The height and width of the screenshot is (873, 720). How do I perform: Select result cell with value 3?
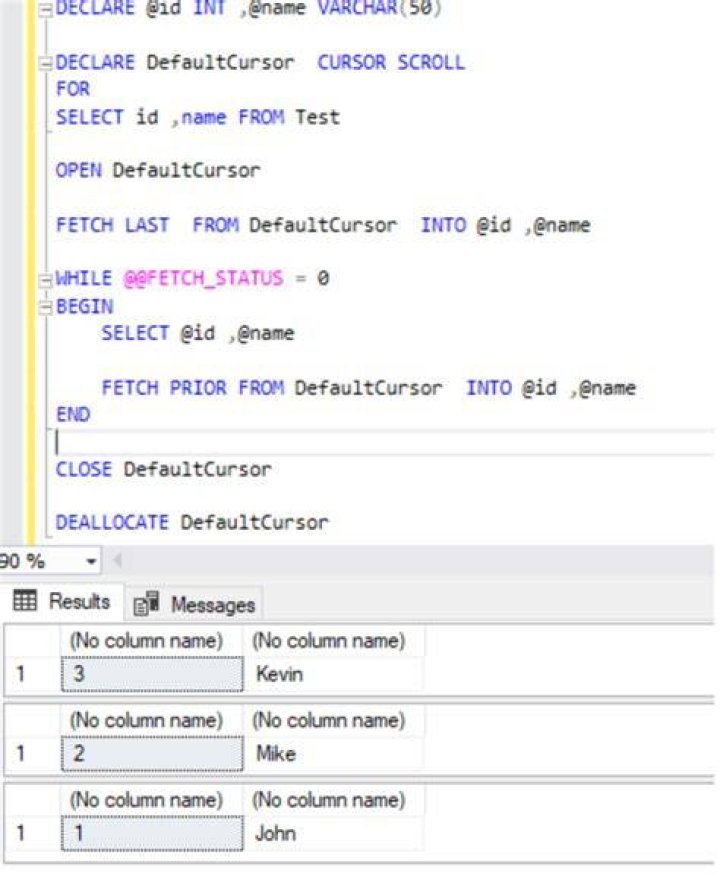point(152,674)
